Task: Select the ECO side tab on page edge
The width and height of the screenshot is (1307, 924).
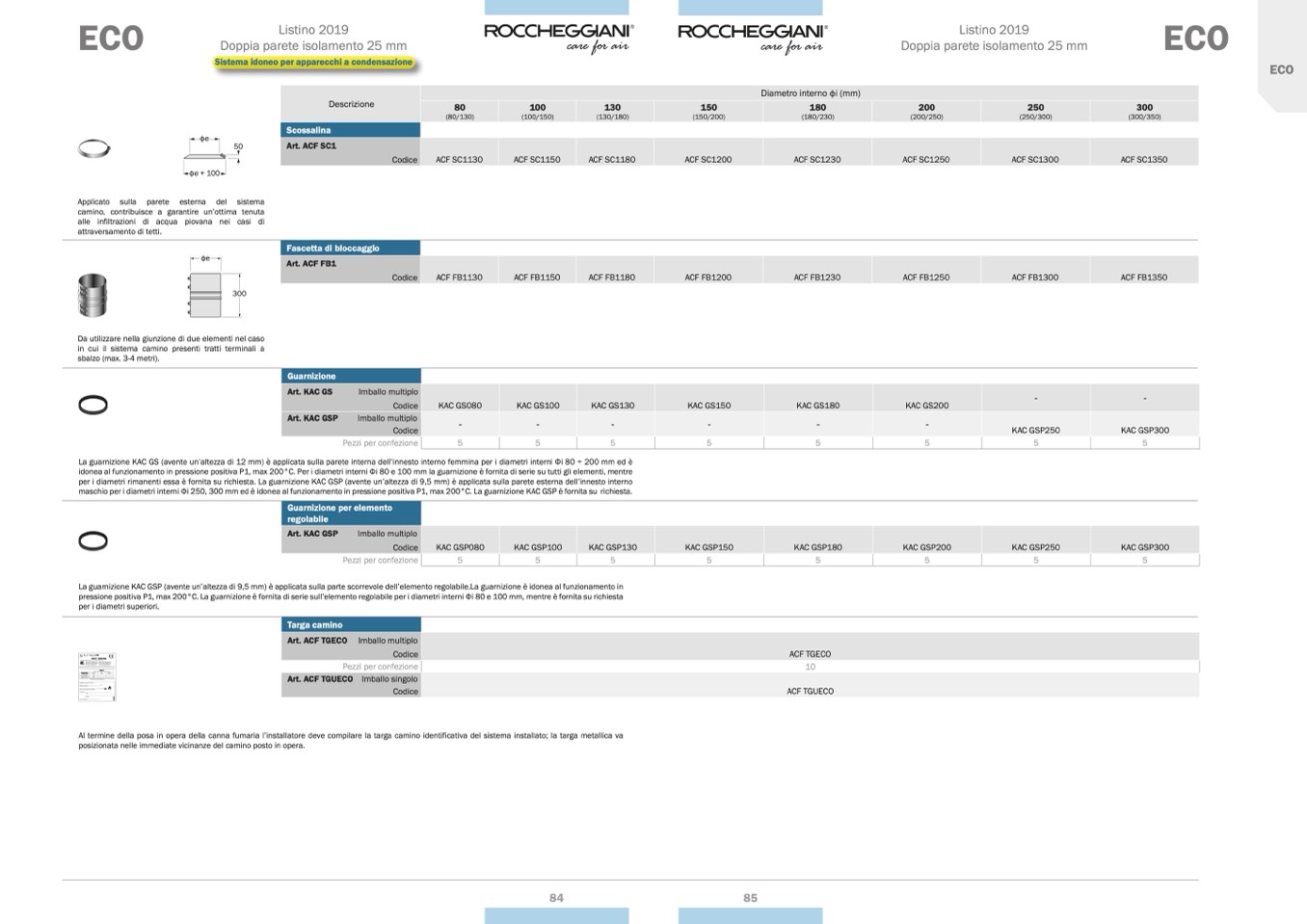Action: pyautogui.click(x=1281, y=69)
